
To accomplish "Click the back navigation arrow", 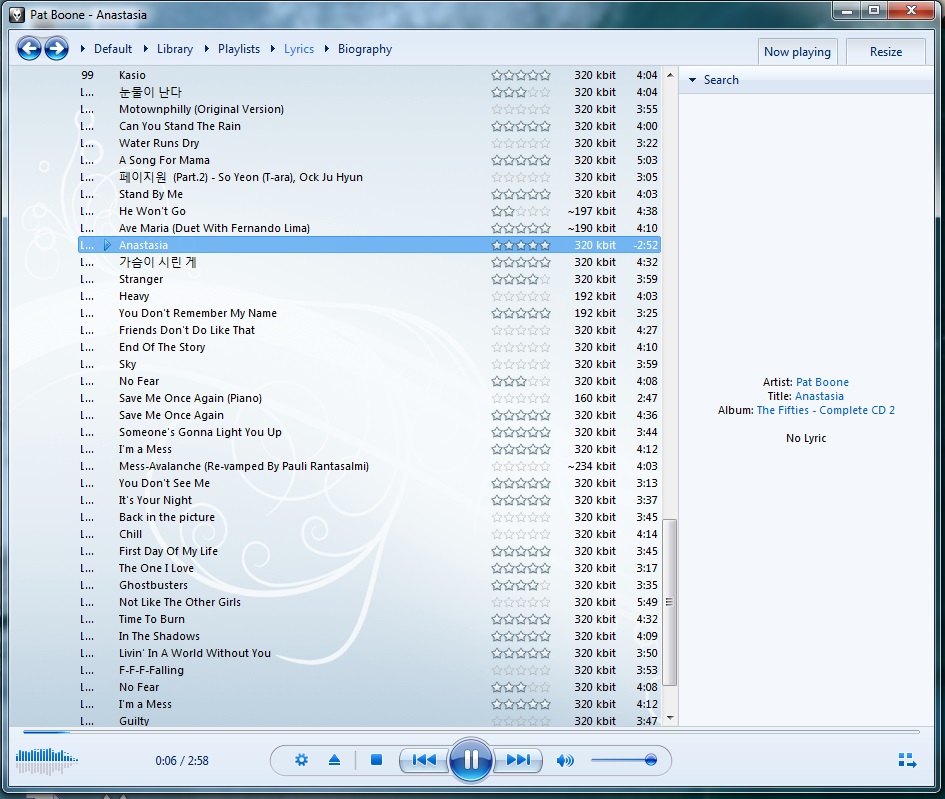I will tap(29, 48).
